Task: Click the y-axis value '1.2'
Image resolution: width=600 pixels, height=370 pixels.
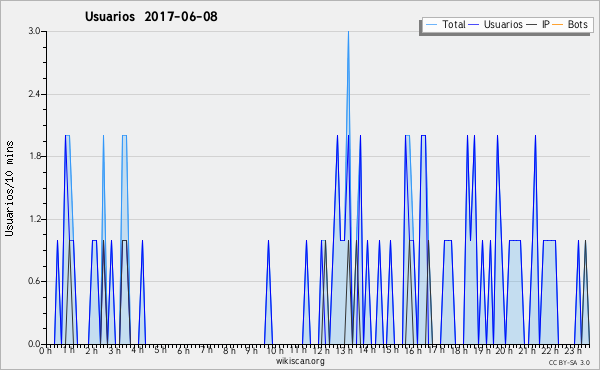Action: pyautogui.click(x=34, y=219)
